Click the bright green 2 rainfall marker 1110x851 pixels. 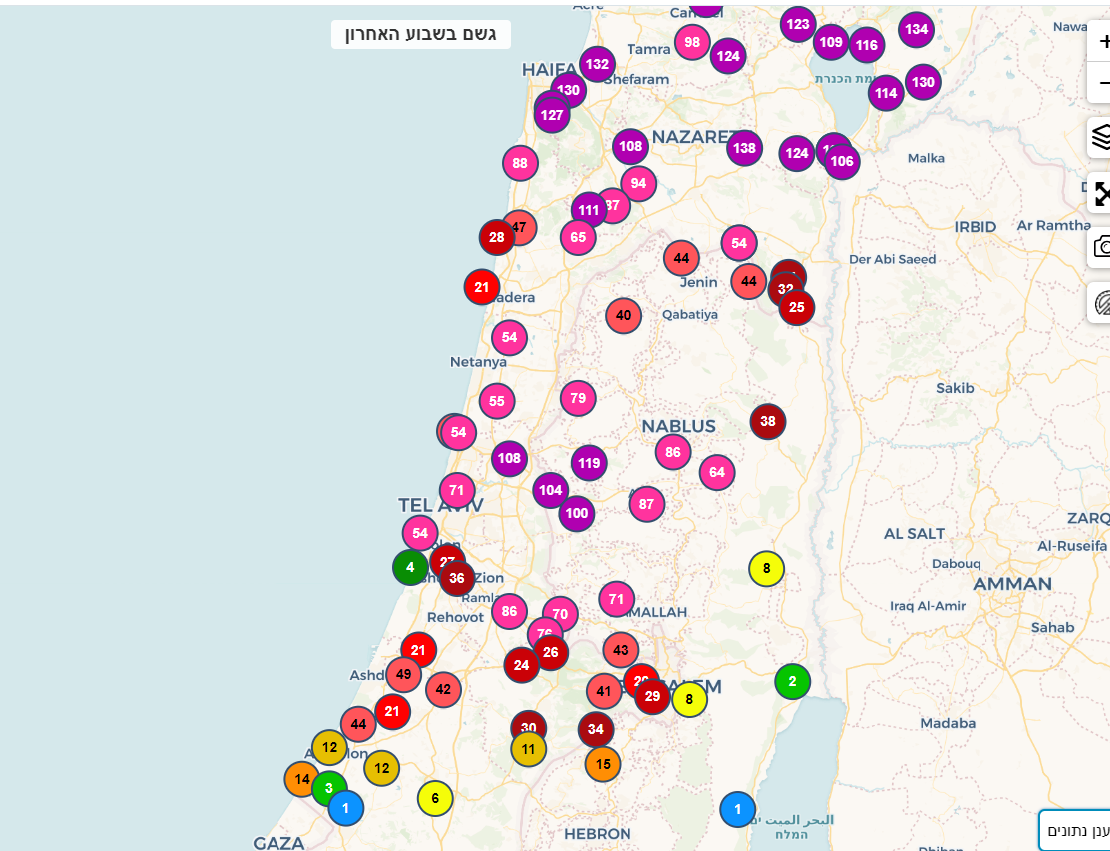792,681
